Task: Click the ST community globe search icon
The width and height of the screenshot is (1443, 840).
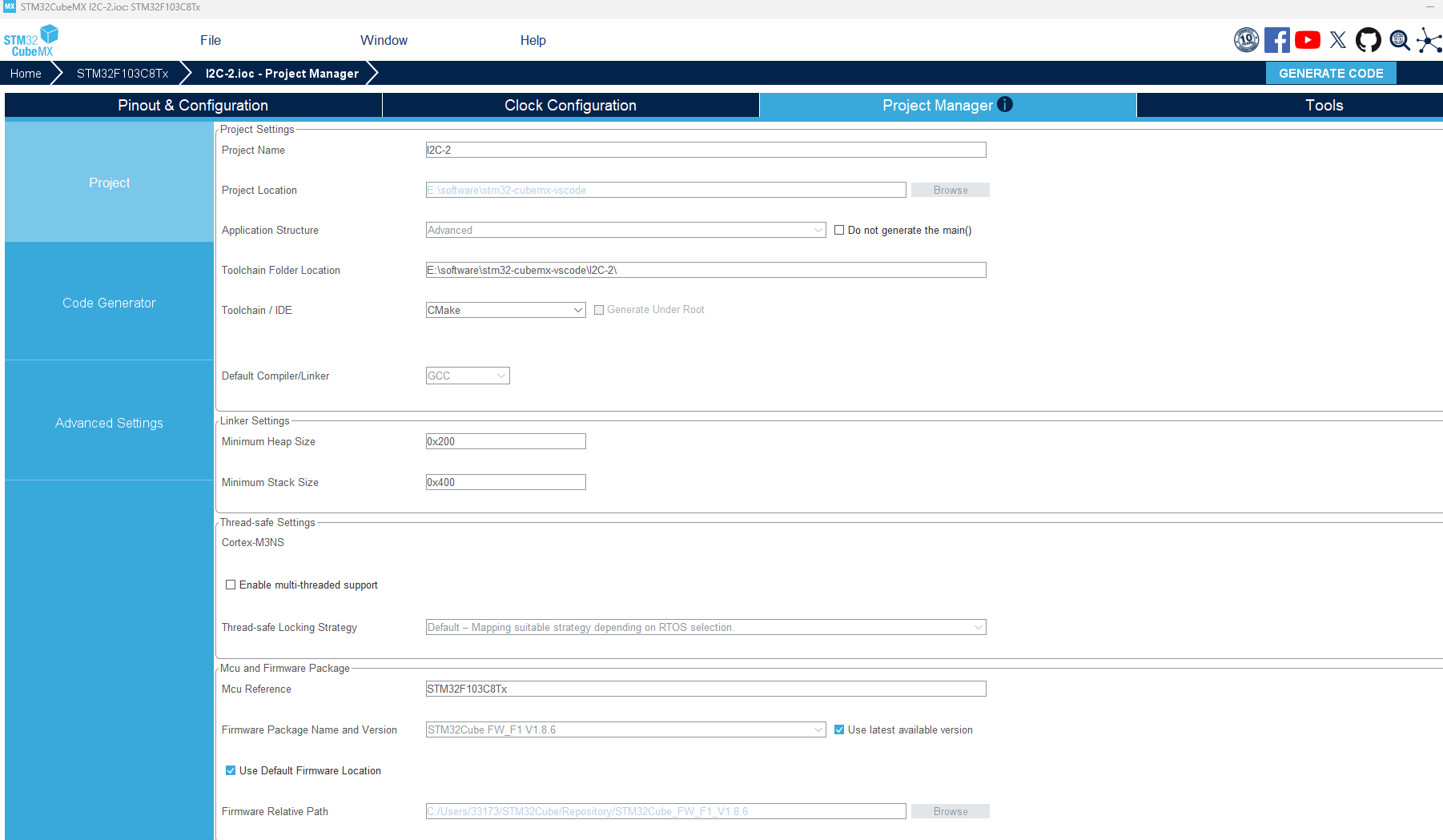Action: (1400, 40)
